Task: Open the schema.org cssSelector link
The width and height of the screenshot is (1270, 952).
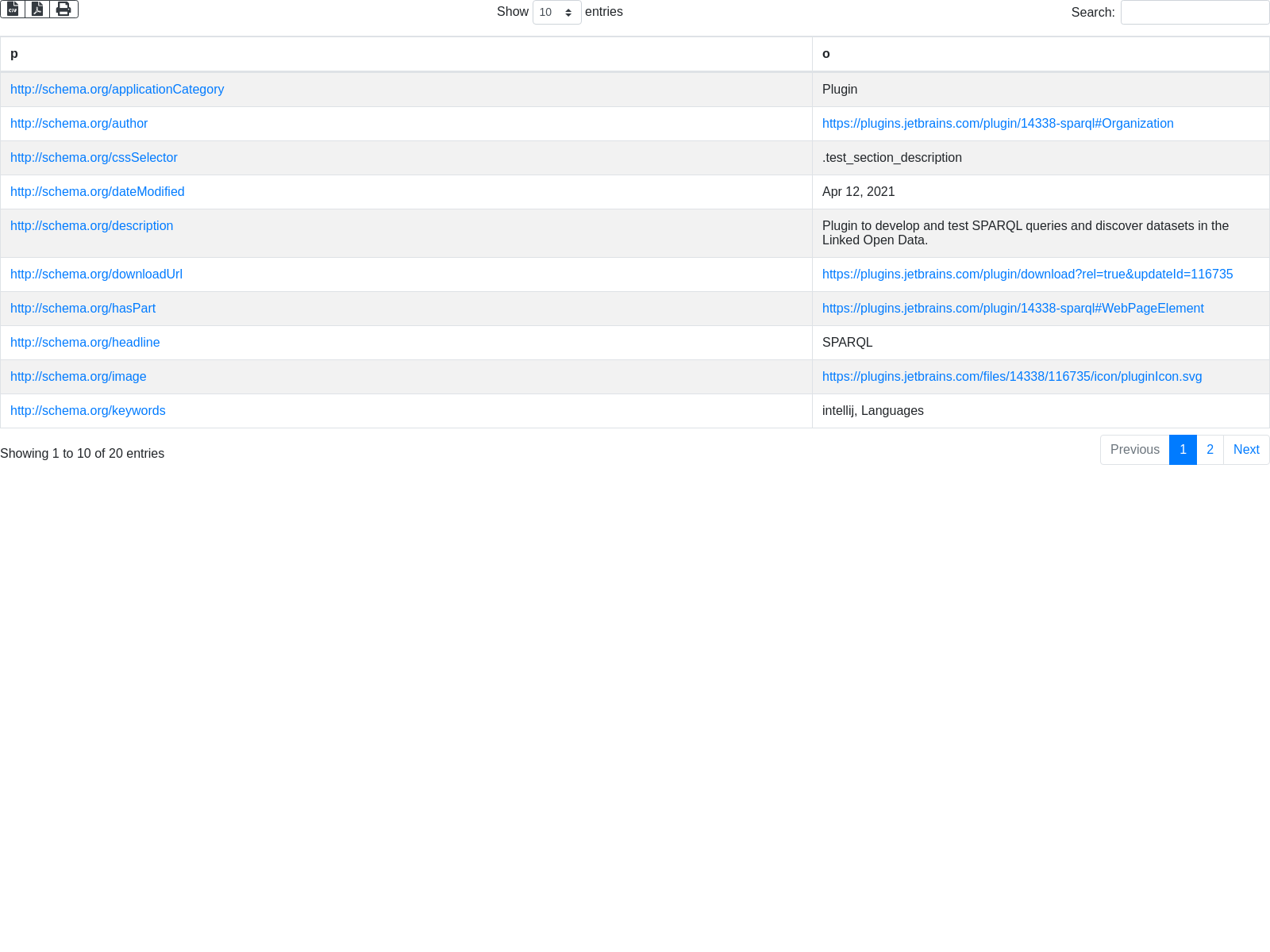Action: 94,158
